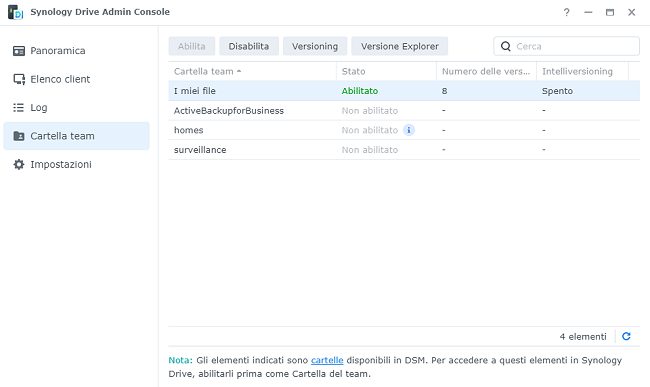650x387 pixels.
Task: Click the Impostazioni gear icon
Action: tap(19, 164)
